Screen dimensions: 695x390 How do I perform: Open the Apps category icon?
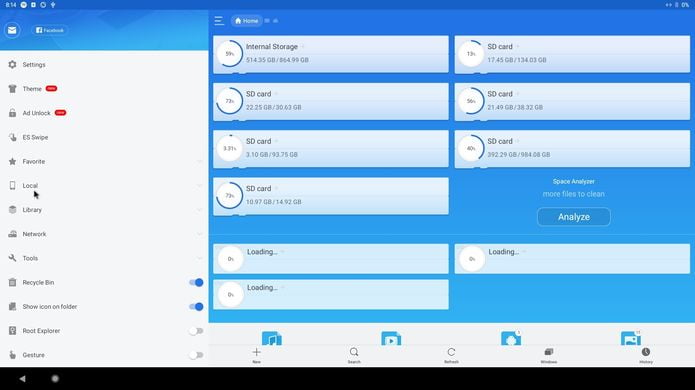click(x=511, y=338)
